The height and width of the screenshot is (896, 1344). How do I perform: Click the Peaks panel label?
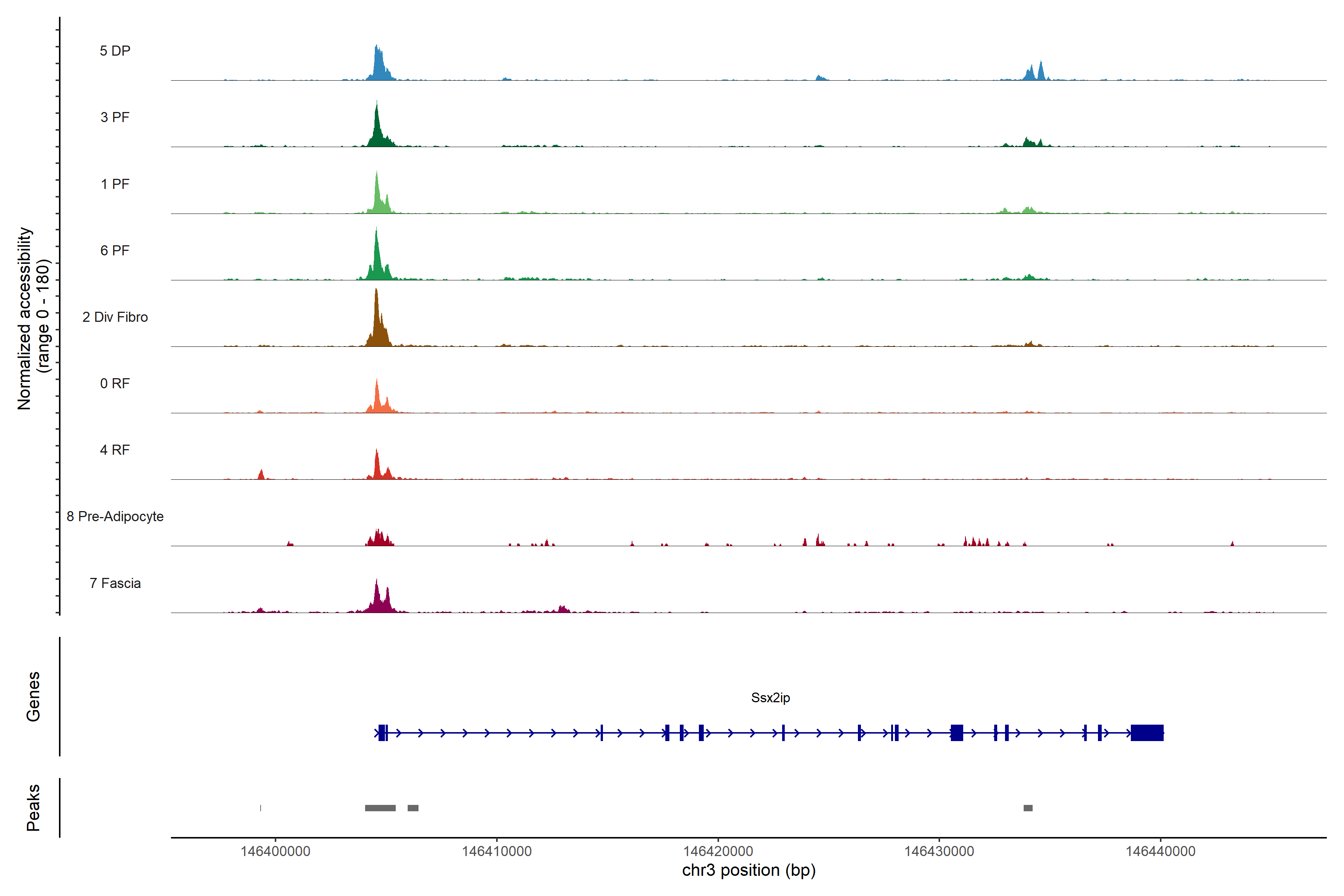point(33,808)
